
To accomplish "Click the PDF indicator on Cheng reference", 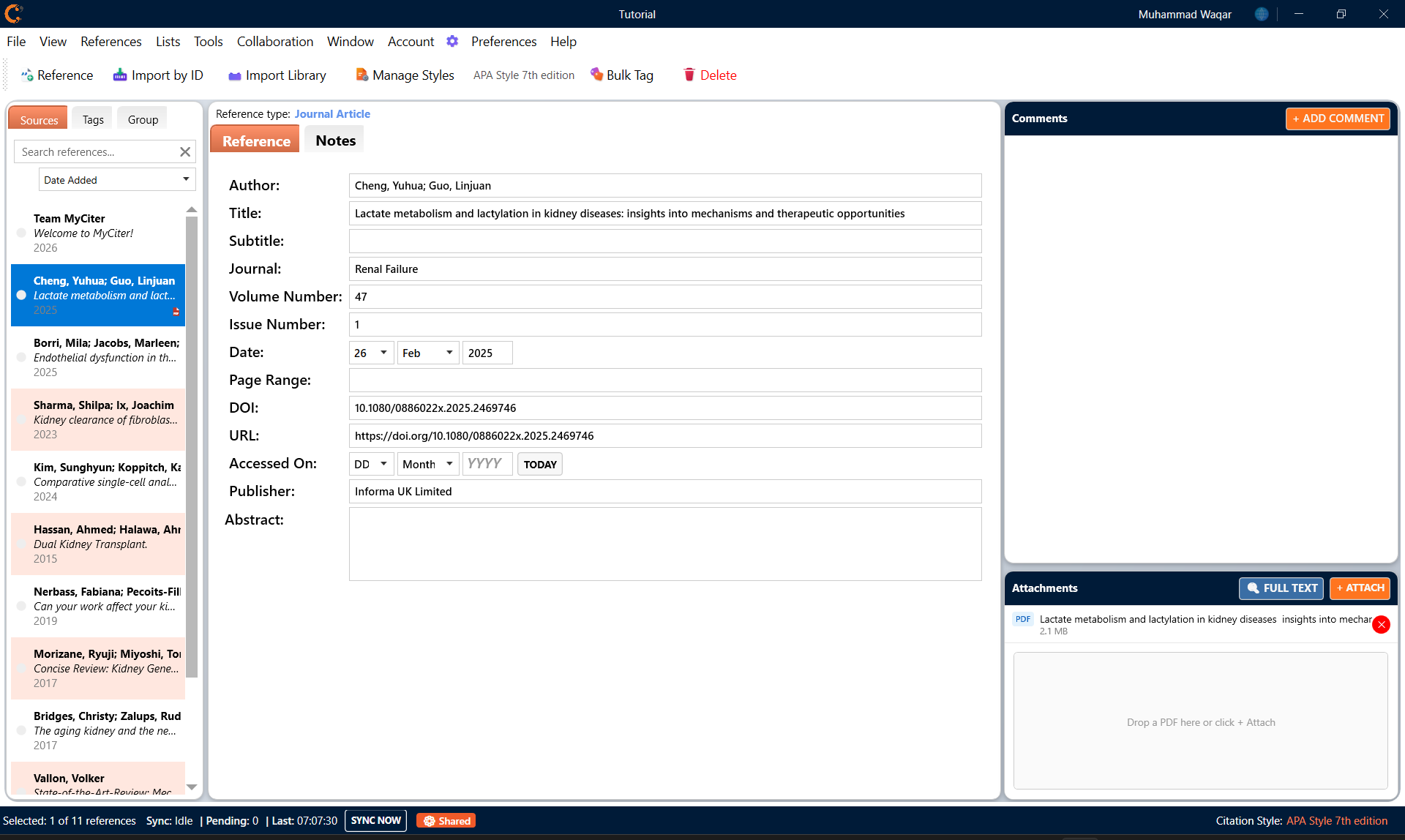I will pyautogui.click(x=176, y=311).
